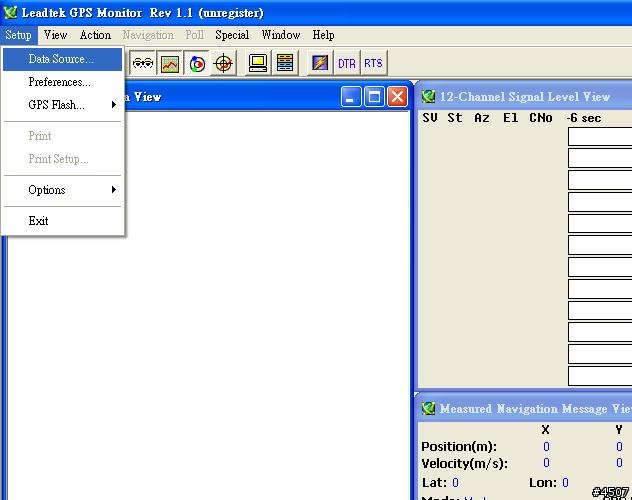Click the 12-Channel Signal Level View window icon
Screen dimensions: 632x500
pyautogui.click(x=428, y=96)
